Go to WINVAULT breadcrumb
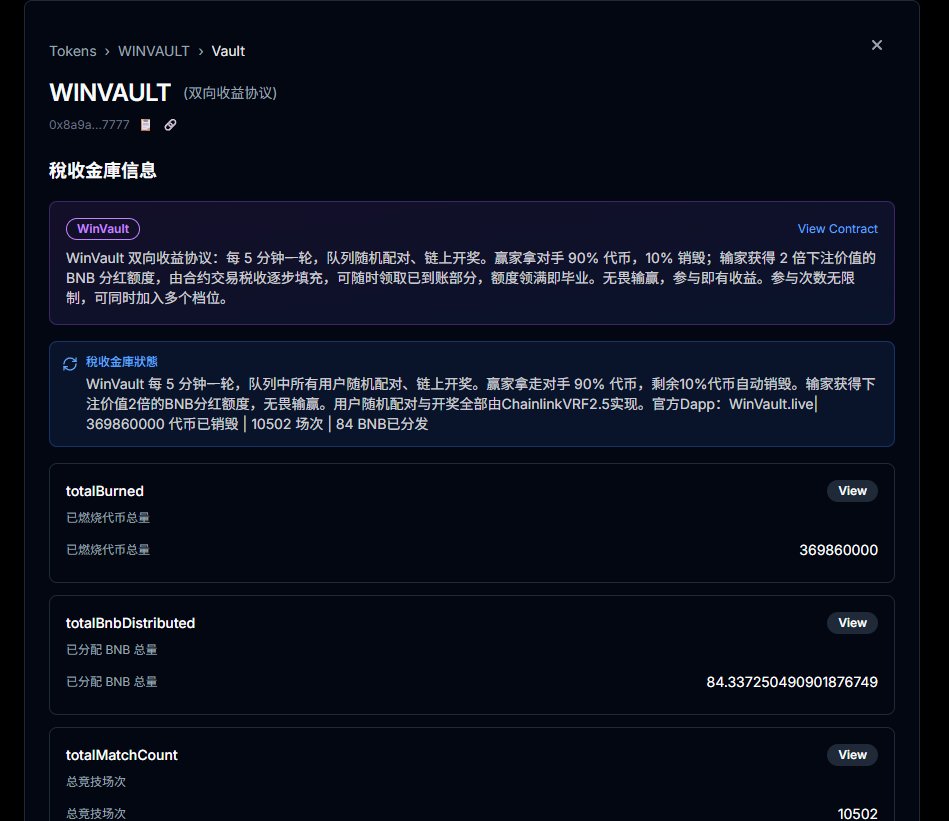 point(154,51)
